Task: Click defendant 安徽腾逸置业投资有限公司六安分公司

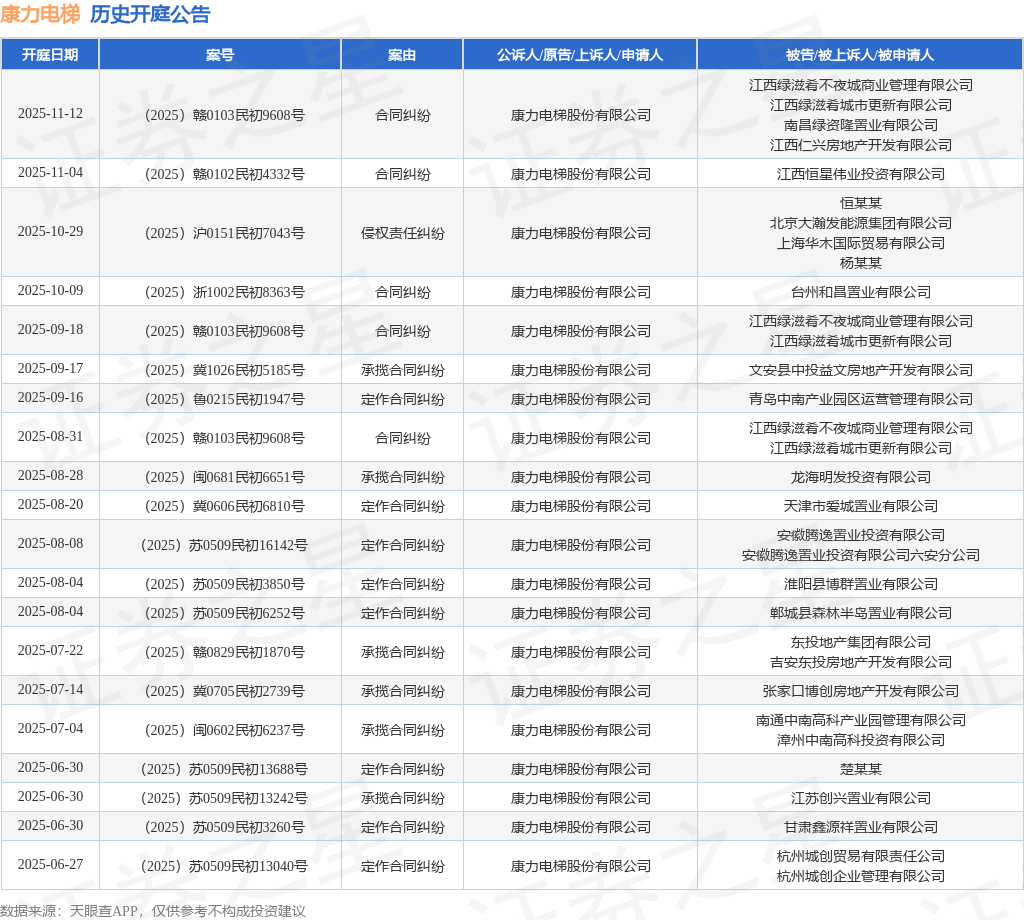Action: [860, 555]
